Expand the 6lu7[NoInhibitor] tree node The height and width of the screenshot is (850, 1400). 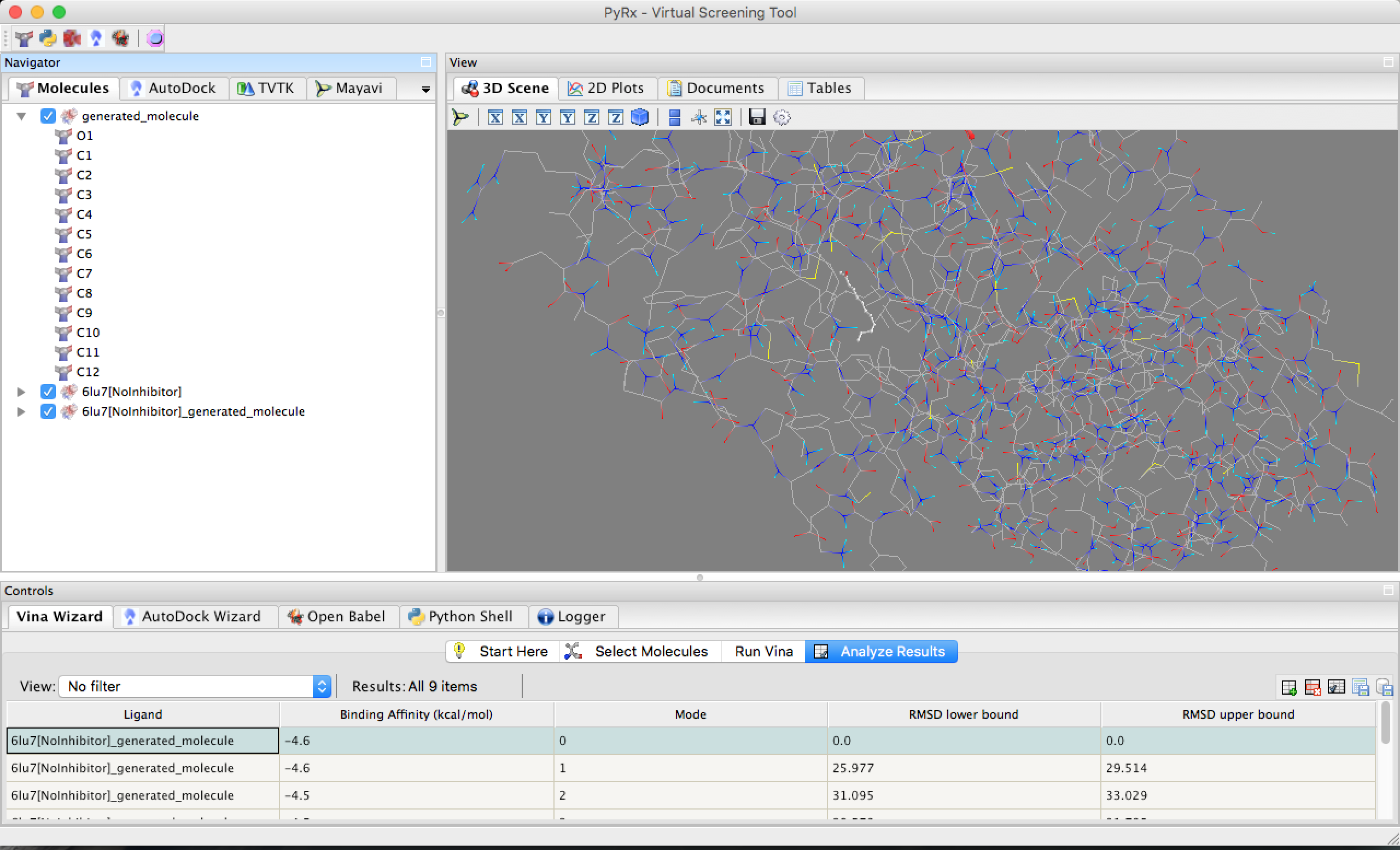(21, 392)
